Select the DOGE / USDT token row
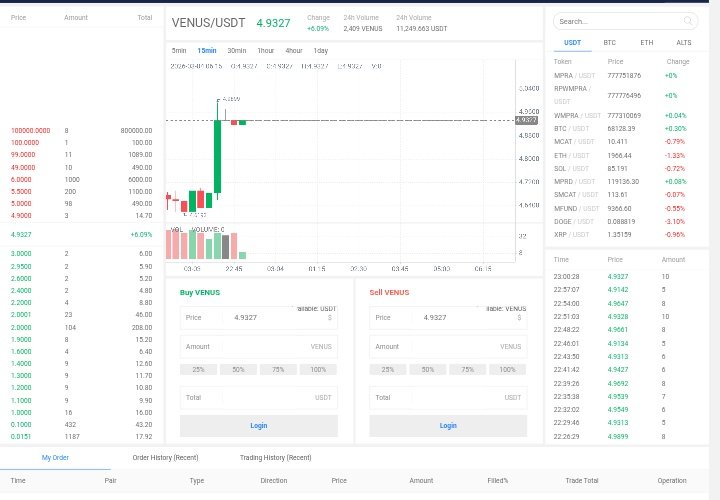This screenshot has width=720, height=500. pyautogui.click(x=625, y=221)
